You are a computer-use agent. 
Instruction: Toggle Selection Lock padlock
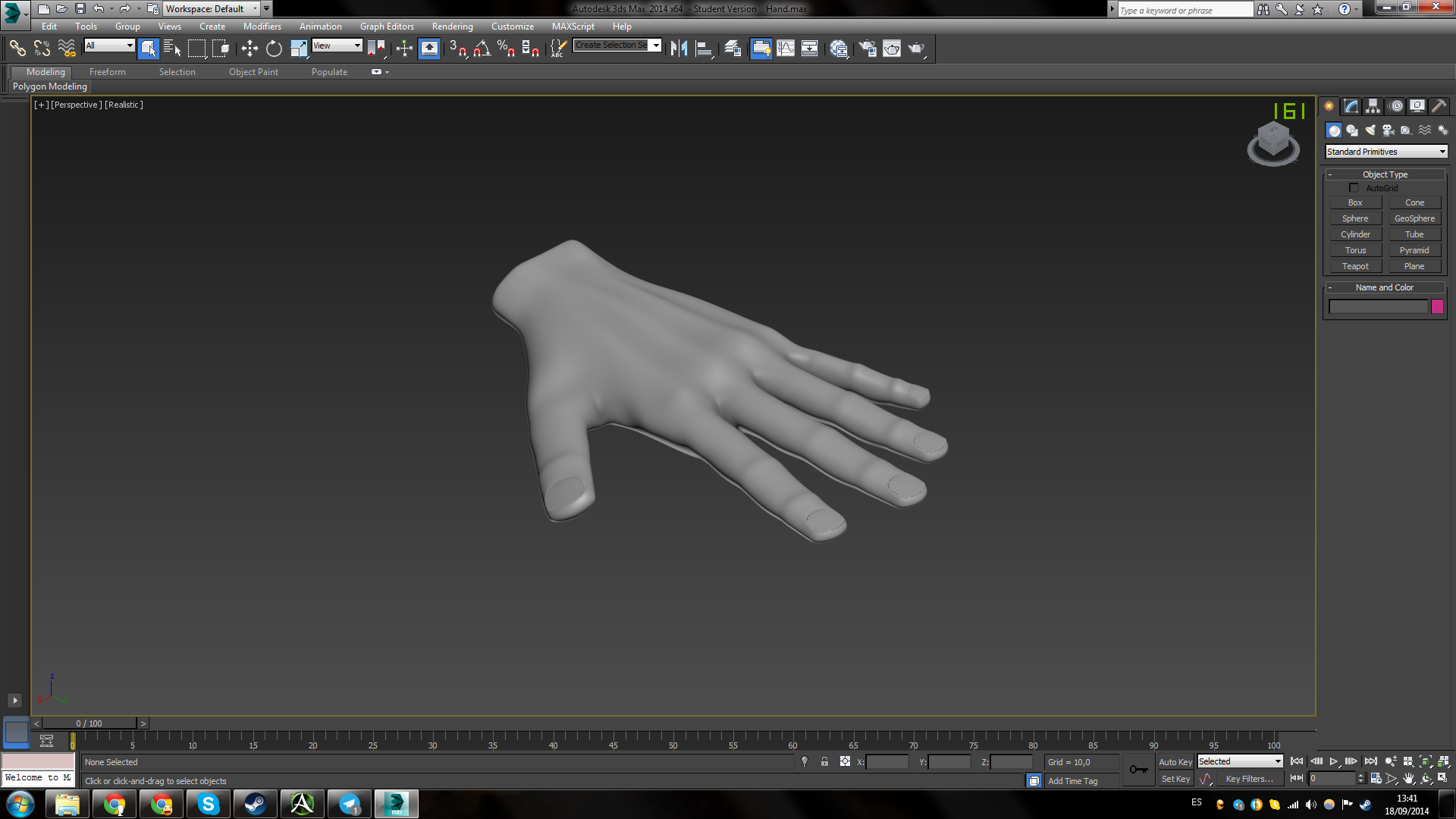point(824,761)
